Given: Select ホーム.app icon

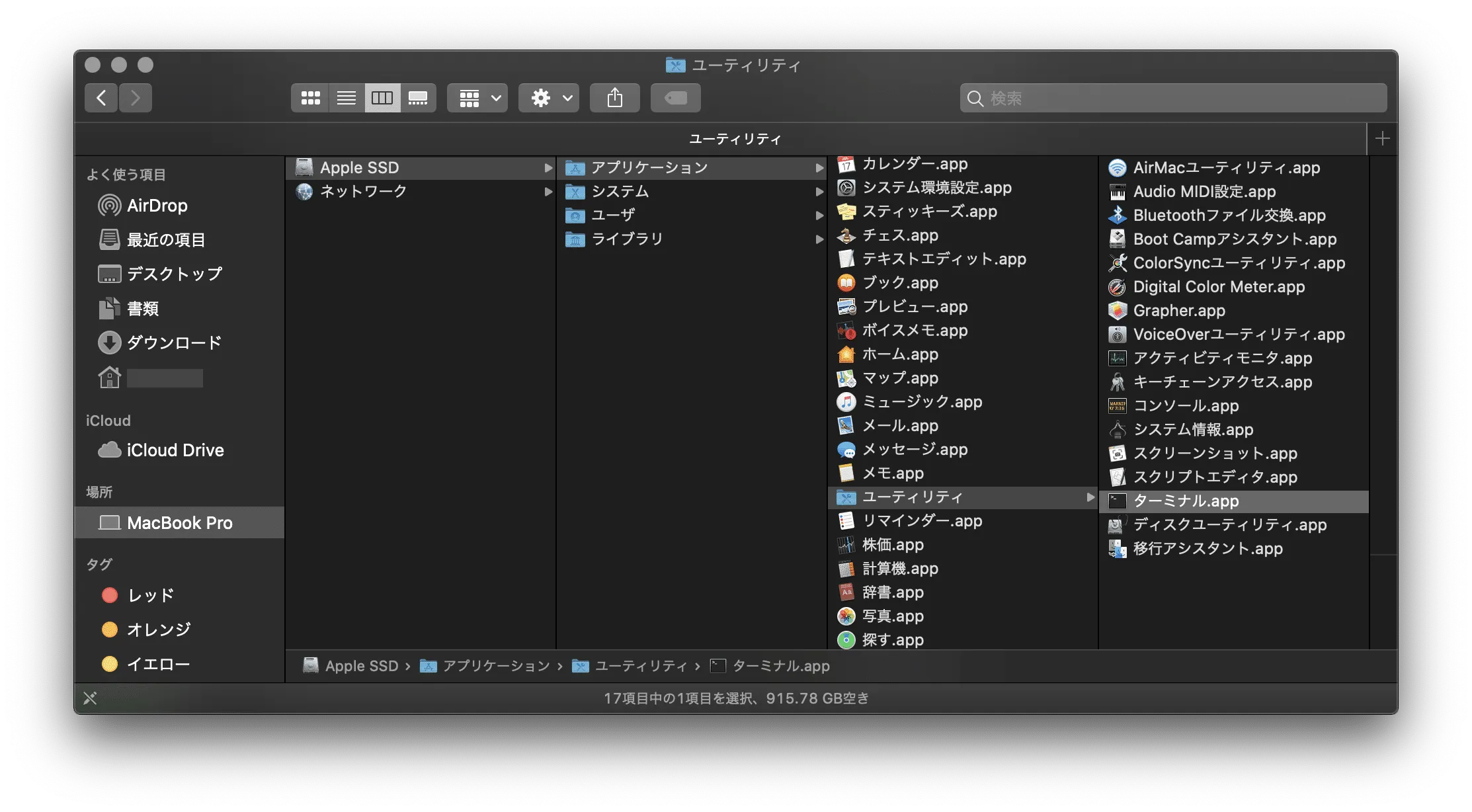Looking at the screenshot, I should pyautogui.click(x=846, y=354).
